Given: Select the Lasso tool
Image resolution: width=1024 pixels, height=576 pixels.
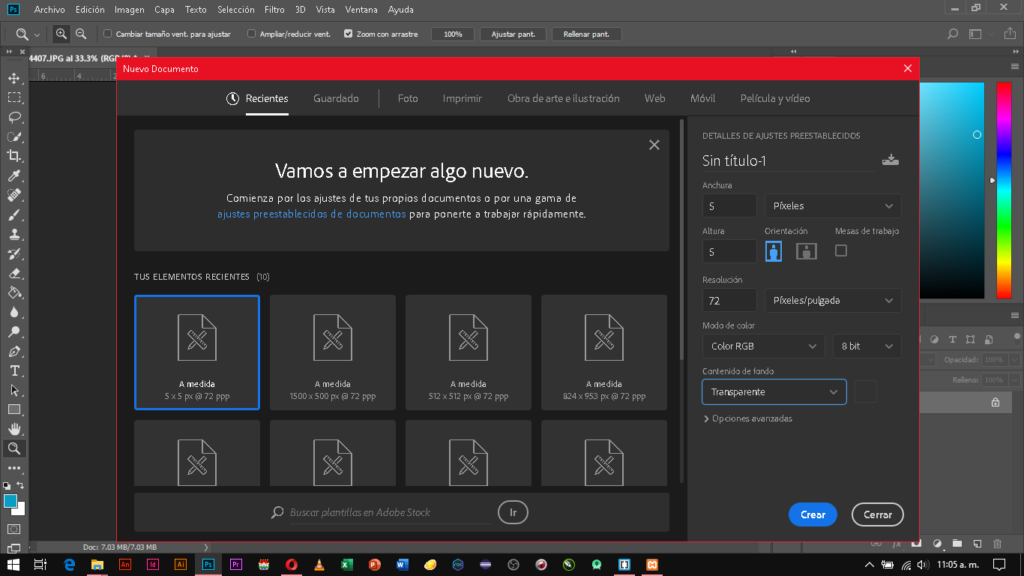Looking at the screenshot, I should click(14, 118).
